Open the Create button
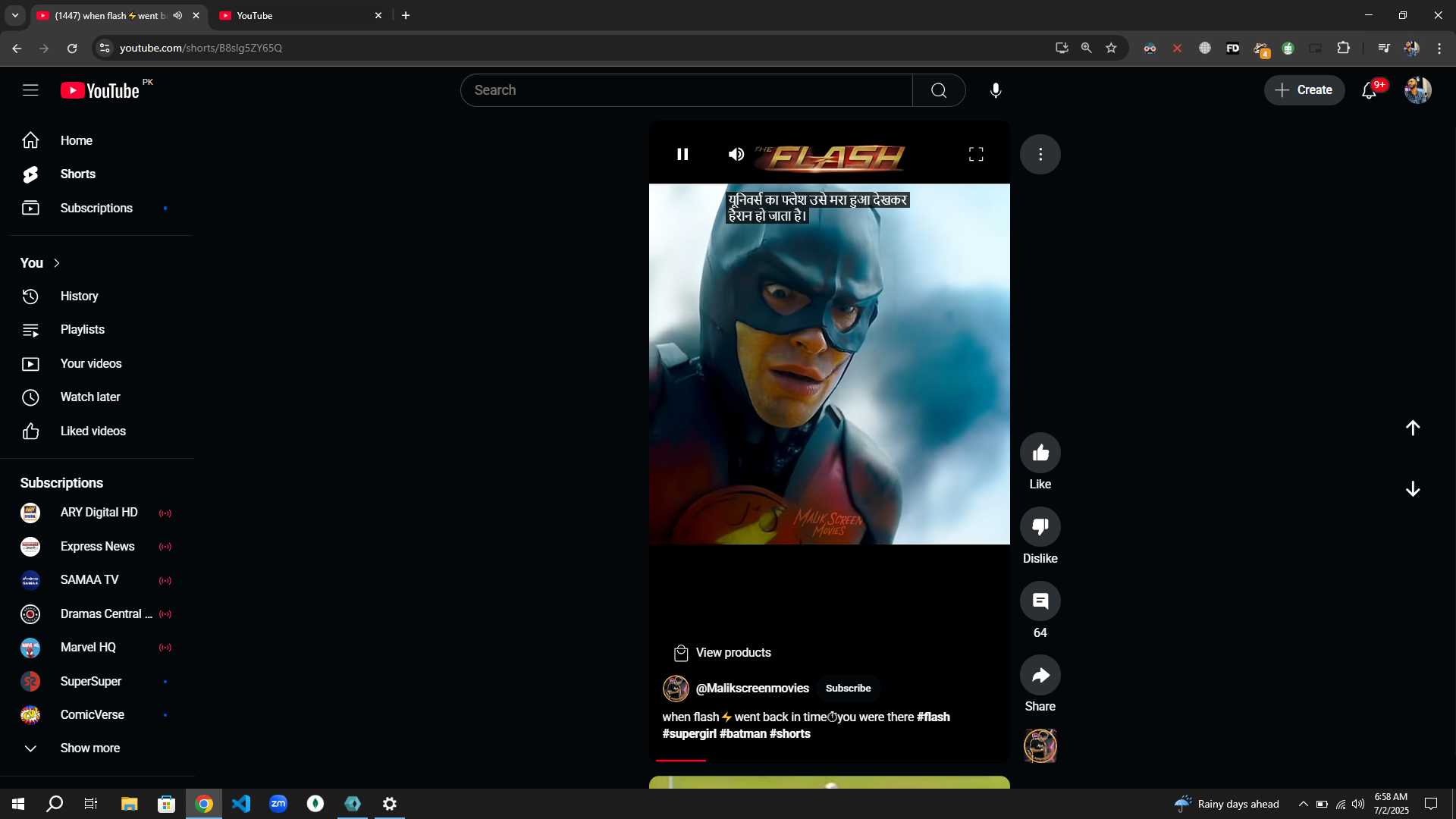 pyautogui.click(x=1304, y=90)
